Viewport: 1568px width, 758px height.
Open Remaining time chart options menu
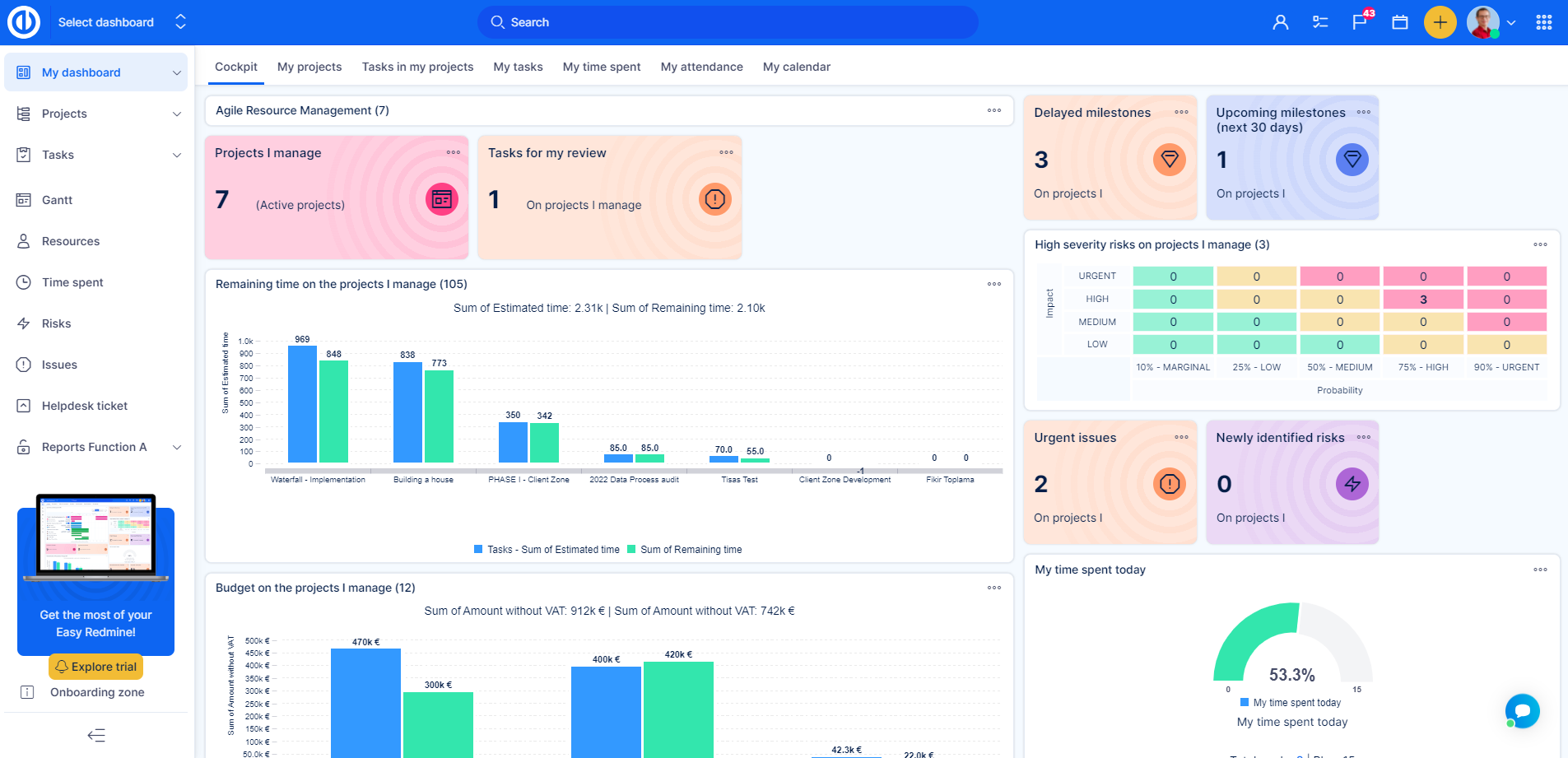click(x=994, y=284)
